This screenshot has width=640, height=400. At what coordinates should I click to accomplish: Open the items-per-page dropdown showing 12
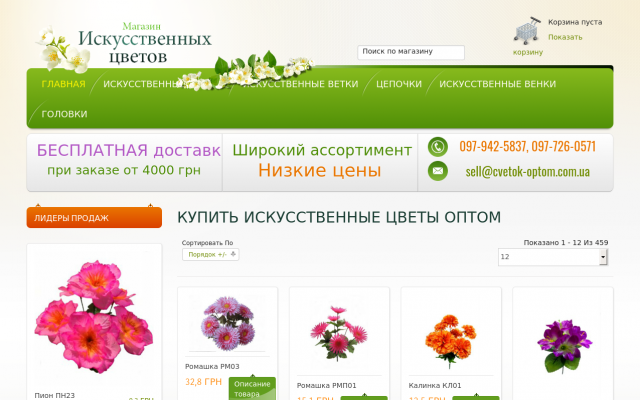coord(553,257)
